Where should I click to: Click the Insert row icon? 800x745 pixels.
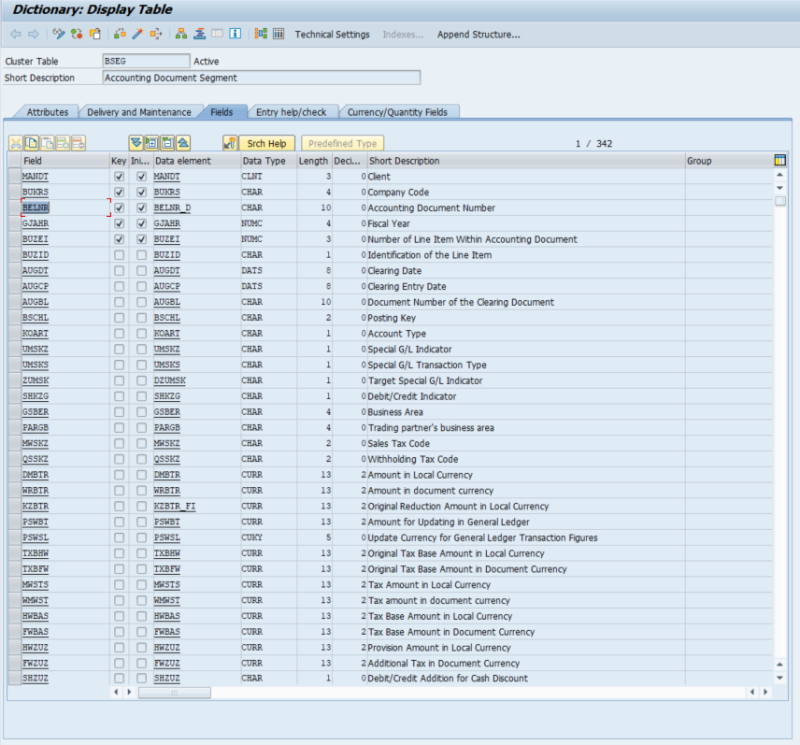(x=61, y=141)
